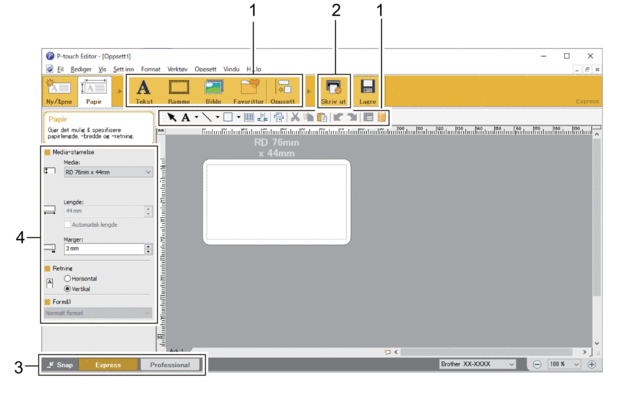
Task: Click the Marger 3 mm input field
Action: [x=104, y=248]
